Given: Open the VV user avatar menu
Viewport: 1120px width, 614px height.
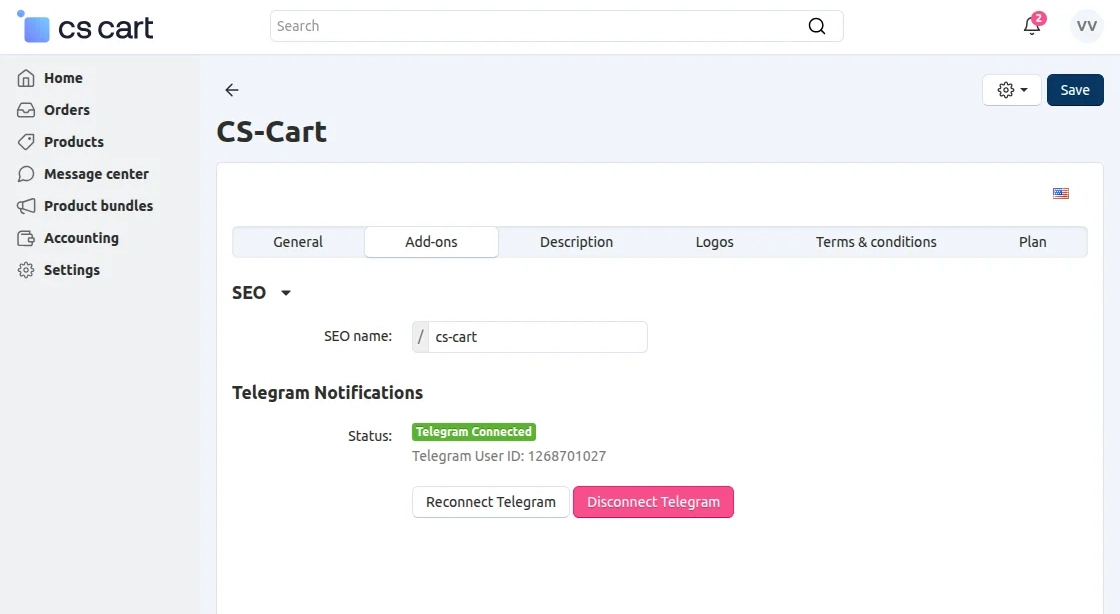Looking at the screenshot, I should [1086, 26].
